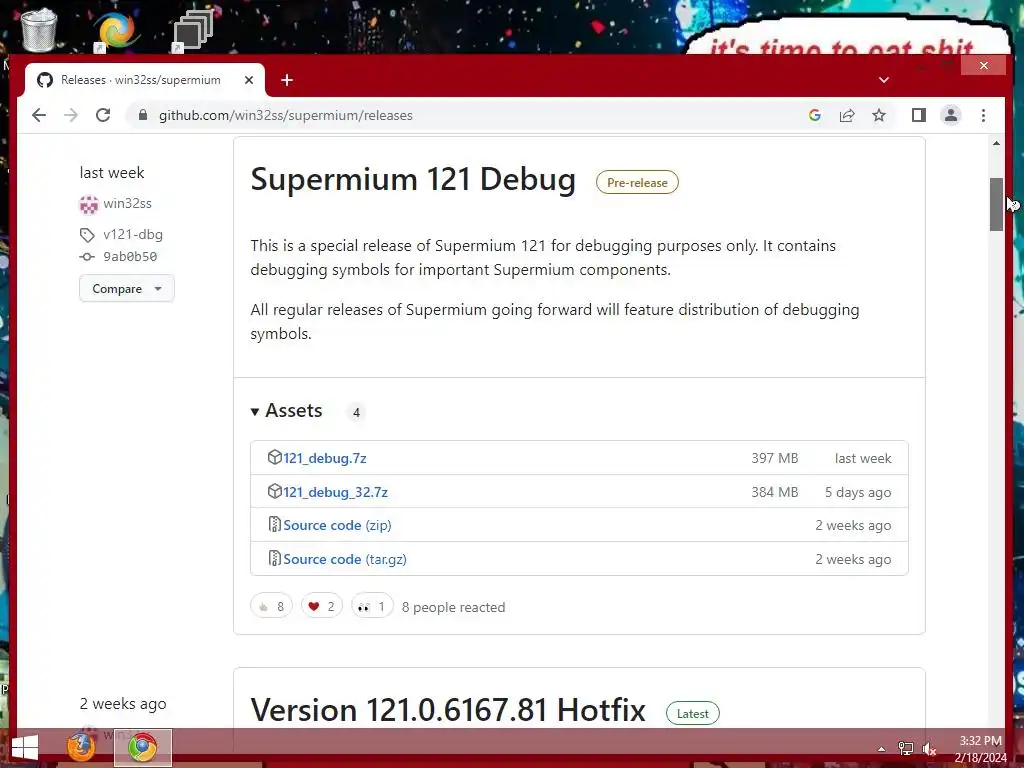Toggle the eyes reaction with 1
The image size is (1024, 768).
pyautogui.click(x=372, y=607)
